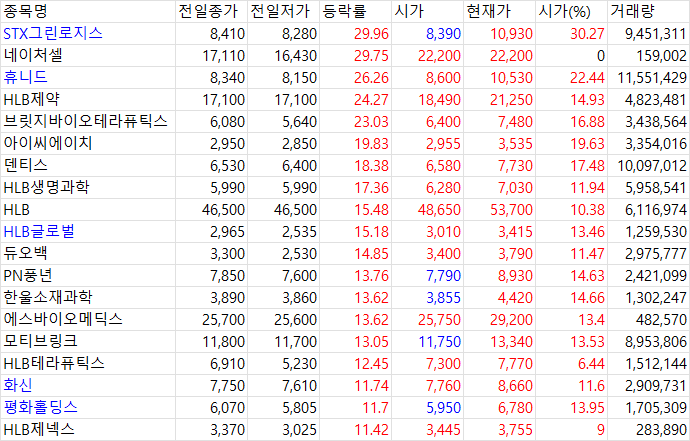Viewport: 690px width, 441px height.
Task: Click 전일저가 value 2,530
Action: coord(299,254)
